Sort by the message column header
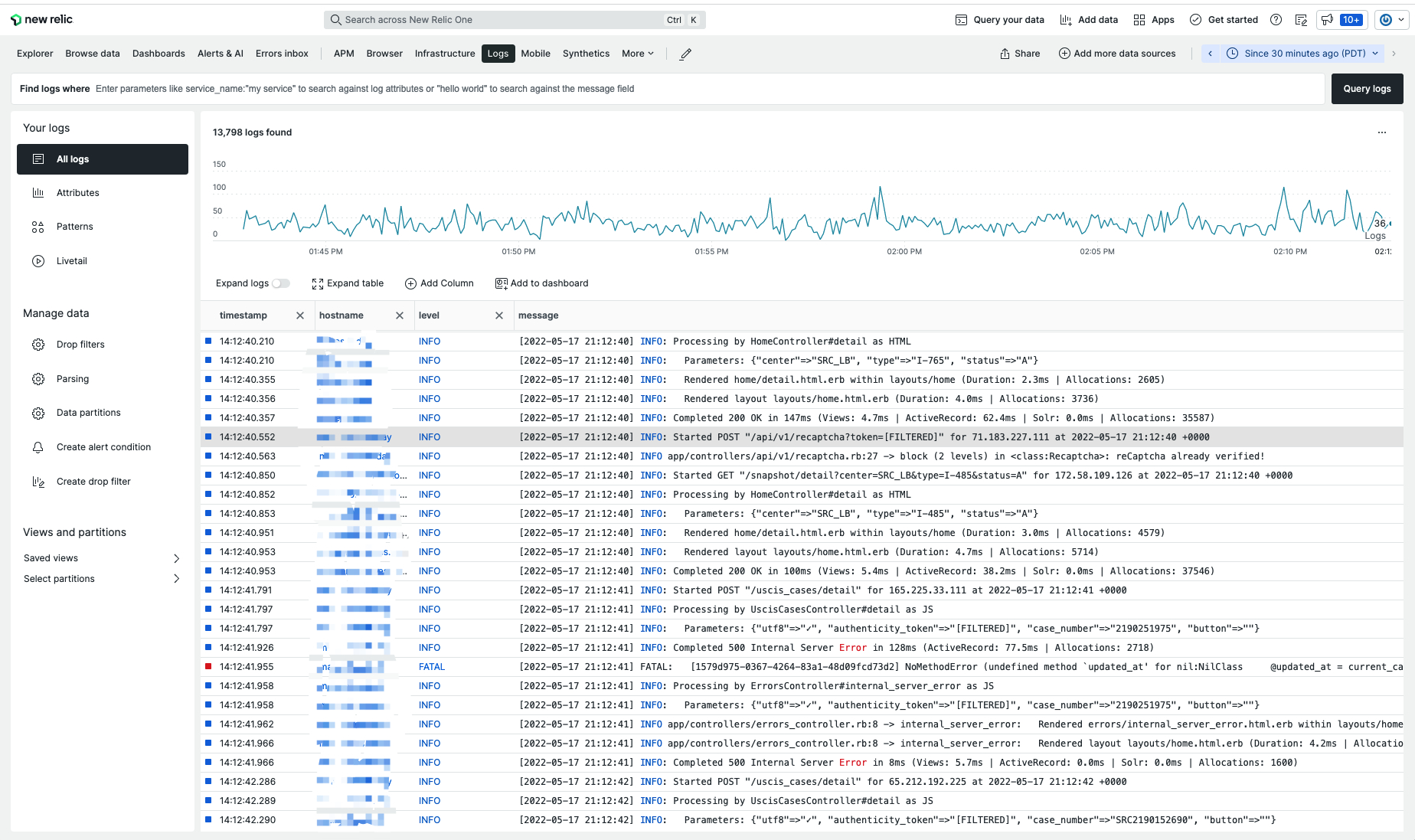This screenshot has height=840, width=1415. (538, 315)
